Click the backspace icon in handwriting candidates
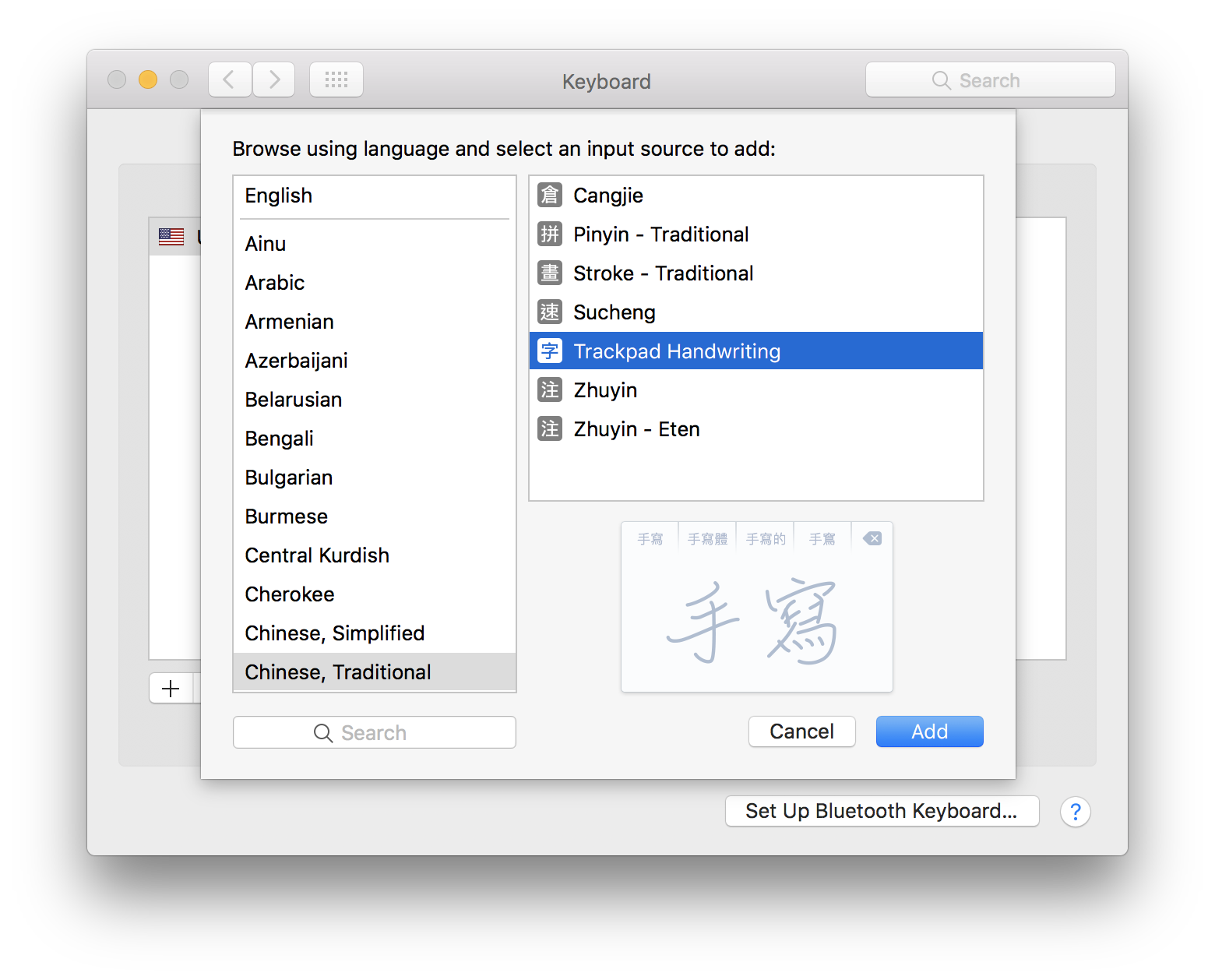The height and width of the screenshot is (980, 1215). pos(872,538)
